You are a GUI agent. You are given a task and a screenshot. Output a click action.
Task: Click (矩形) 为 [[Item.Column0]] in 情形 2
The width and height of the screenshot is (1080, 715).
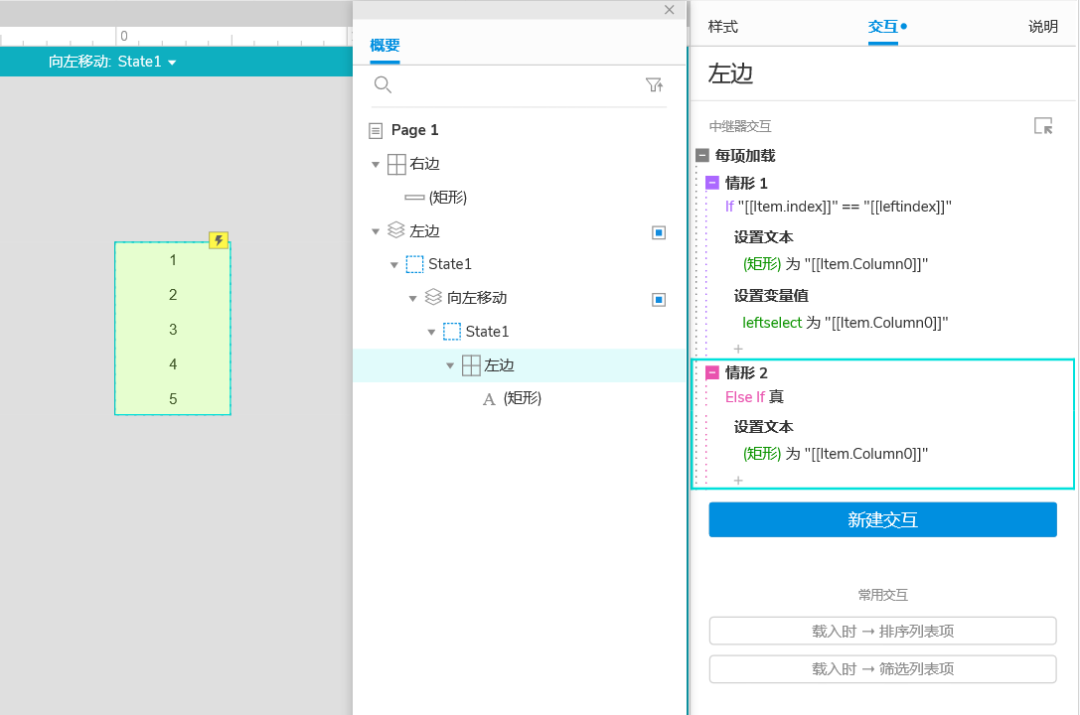835,453
